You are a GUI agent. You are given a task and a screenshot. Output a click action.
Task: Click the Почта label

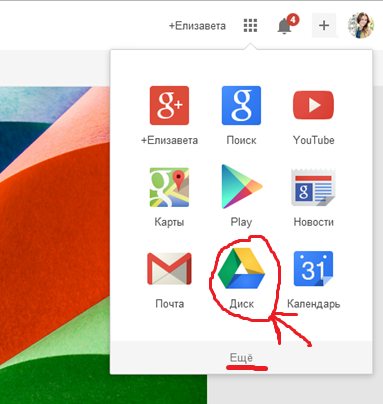pos(169,304)
